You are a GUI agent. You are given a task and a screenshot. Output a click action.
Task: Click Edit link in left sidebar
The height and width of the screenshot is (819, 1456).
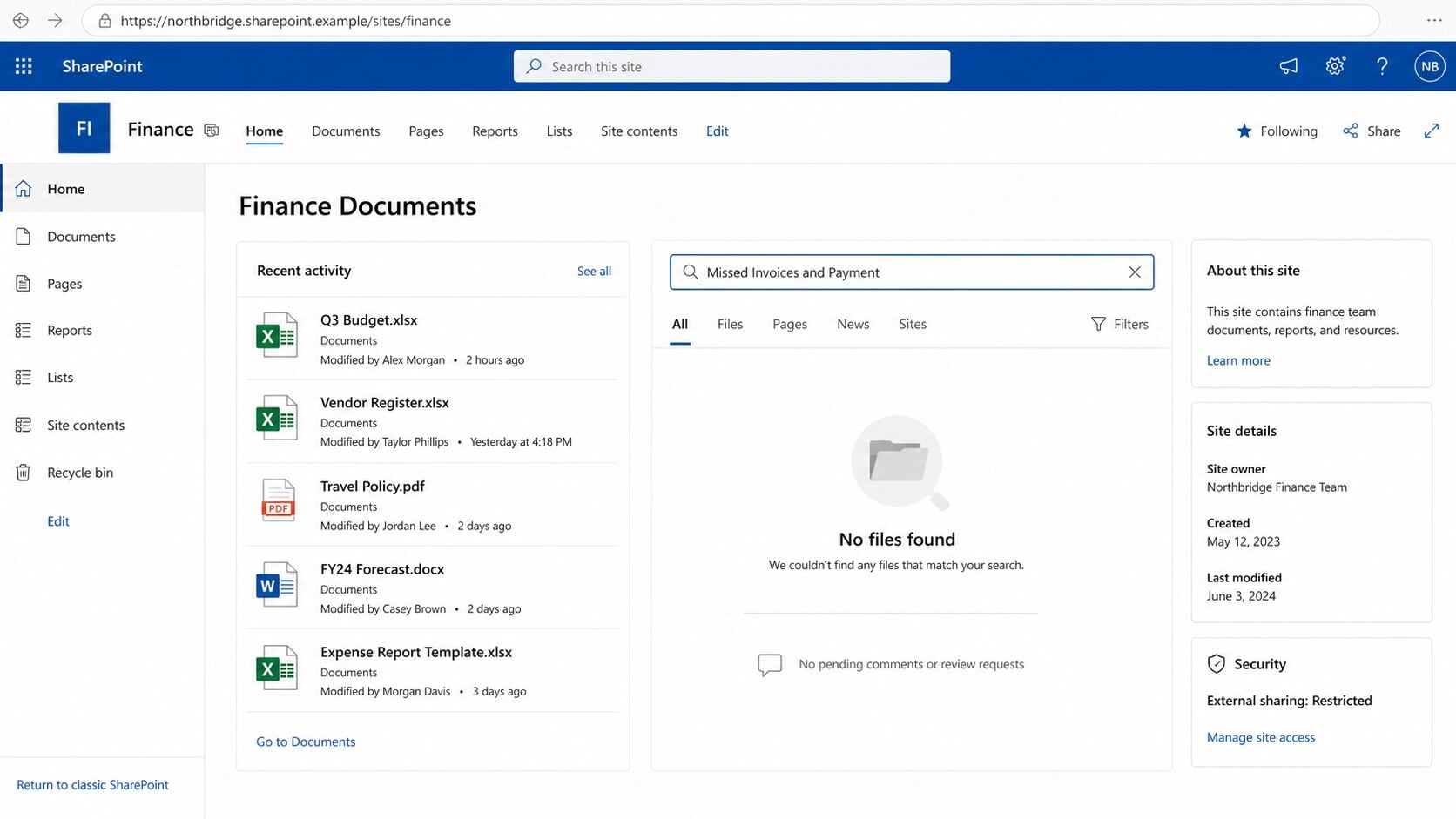point(58,520)
